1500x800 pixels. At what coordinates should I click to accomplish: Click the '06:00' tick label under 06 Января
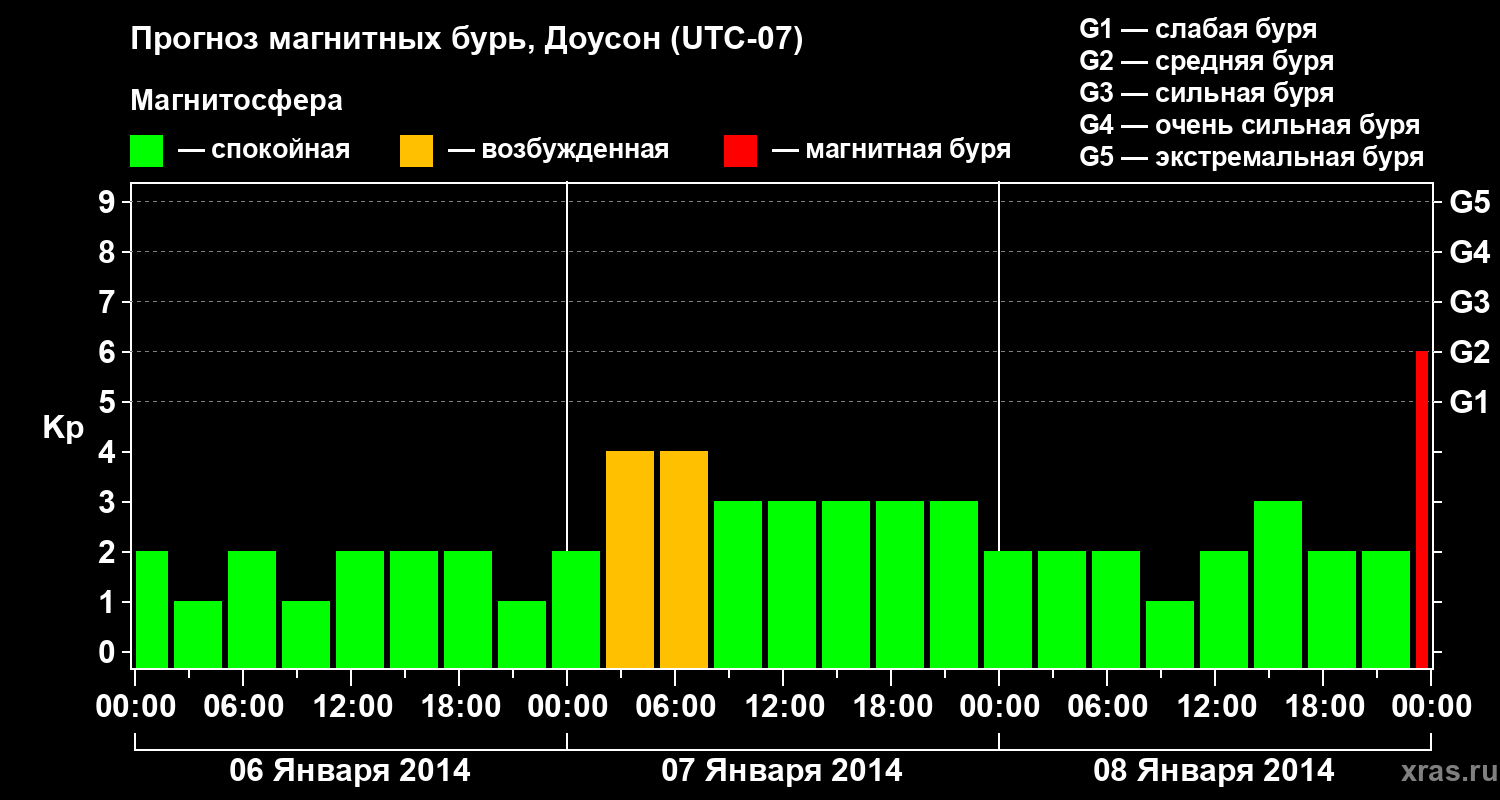243,707
